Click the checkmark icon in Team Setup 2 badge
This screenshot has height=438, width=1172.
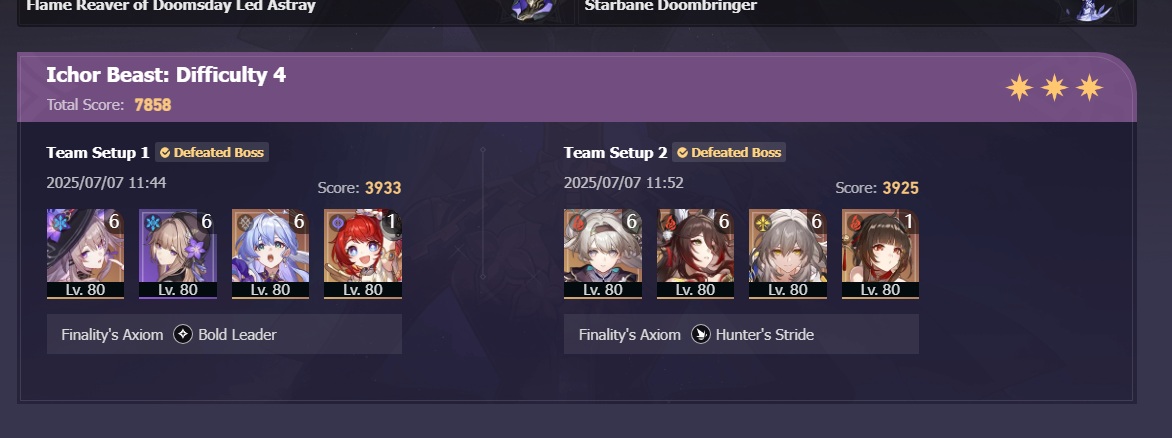point(682,152)
